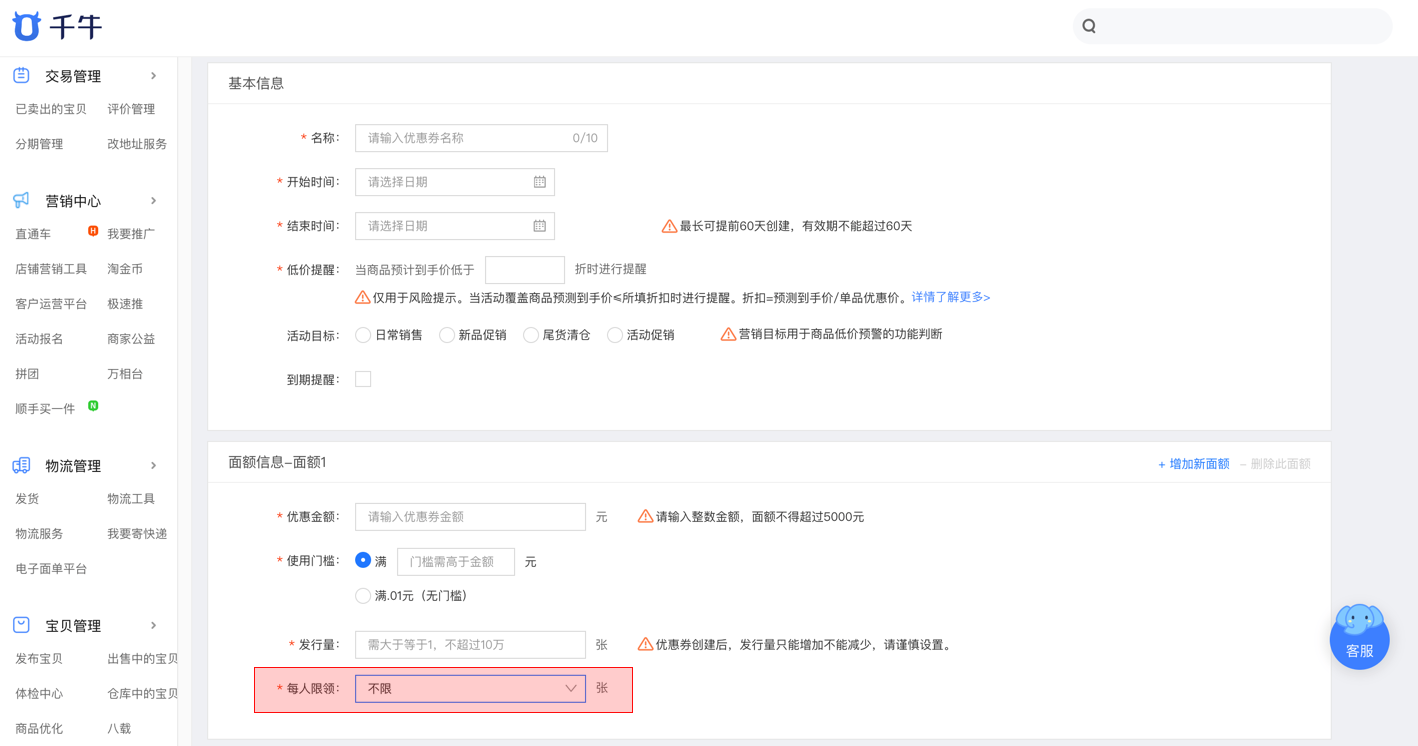Open 改地址服务 sidebar item
1418x746 pixels.
tap(137, 144)
